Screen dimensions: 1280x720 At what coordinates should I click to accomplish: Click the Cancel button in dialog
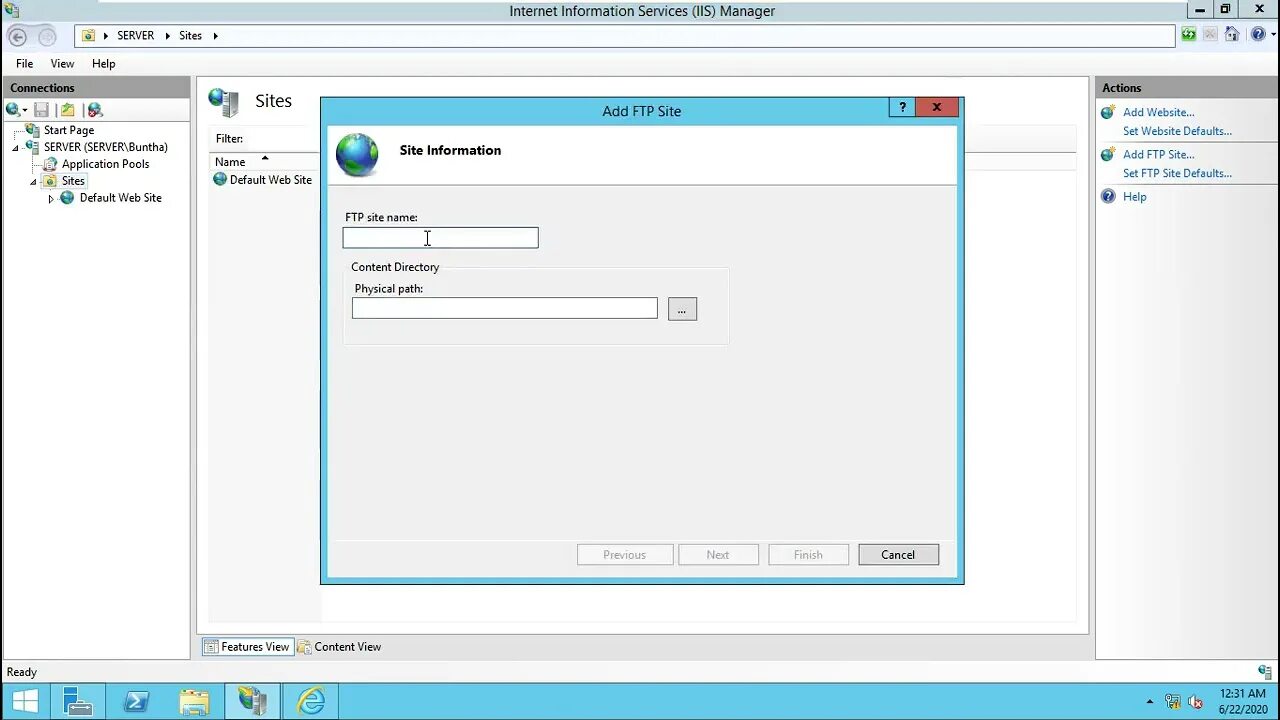[x=898, y=555]
